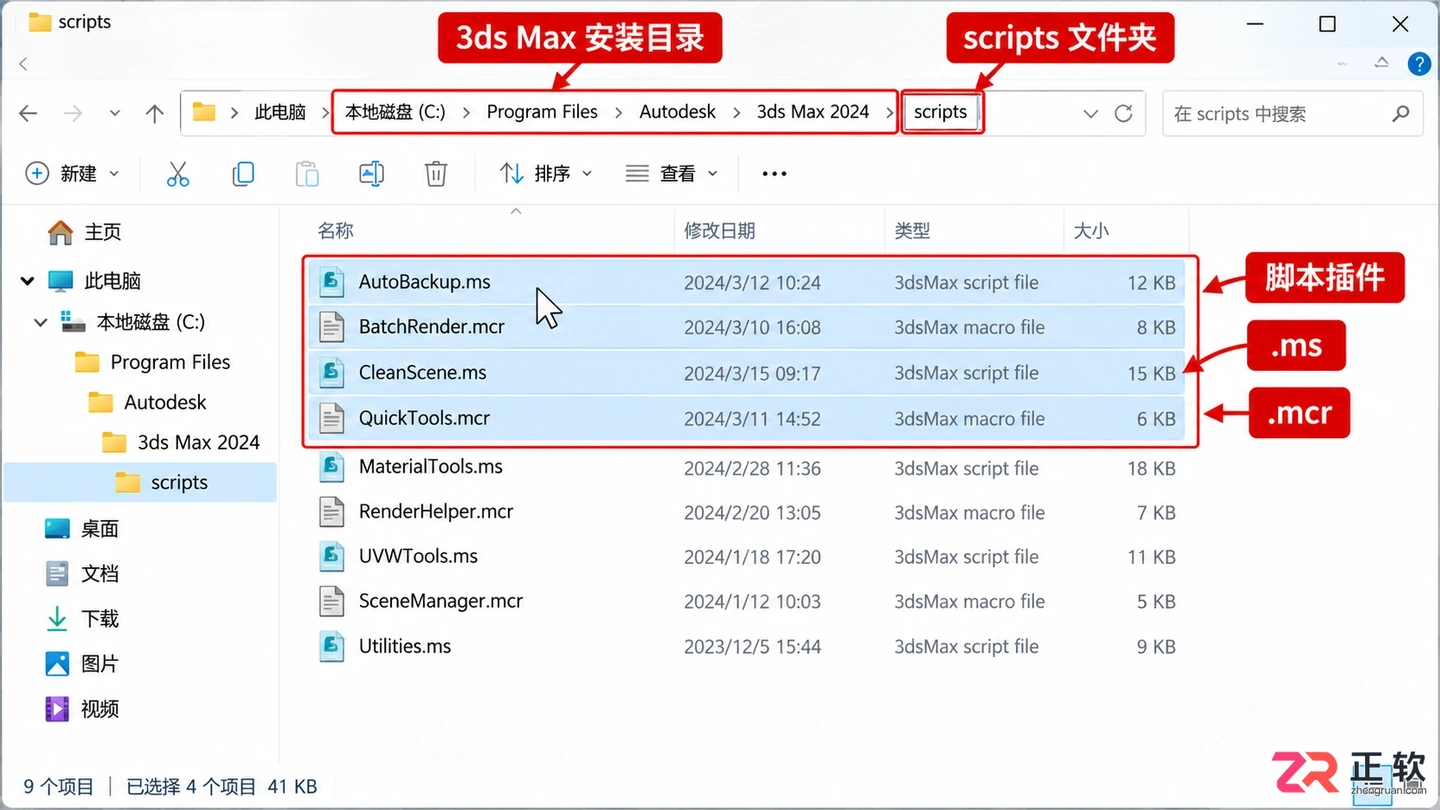
Task: Click 3ds Max 2024 in address path
Action: point(813,112)
